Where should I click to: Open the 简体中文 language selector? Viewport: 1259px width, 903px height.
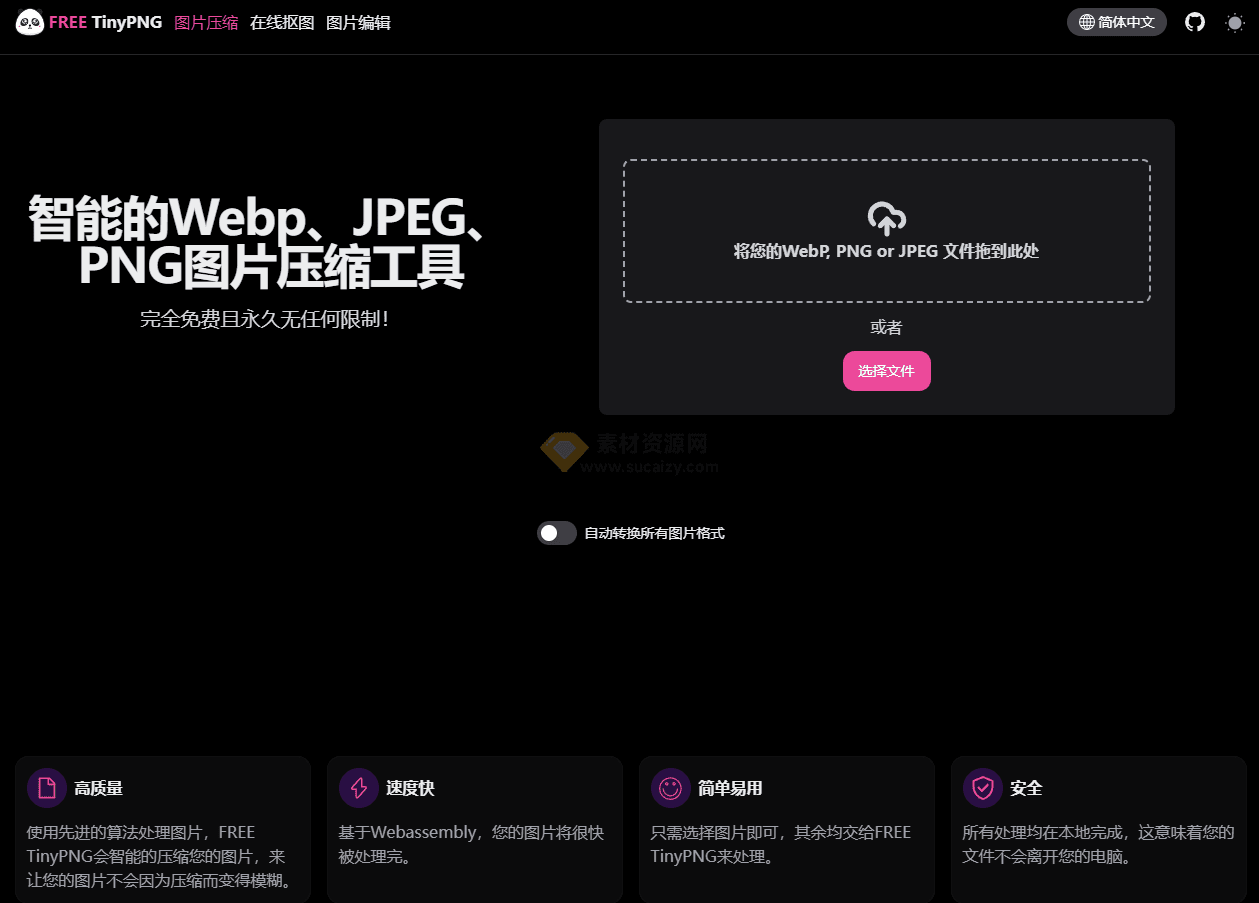(1117, 21)
